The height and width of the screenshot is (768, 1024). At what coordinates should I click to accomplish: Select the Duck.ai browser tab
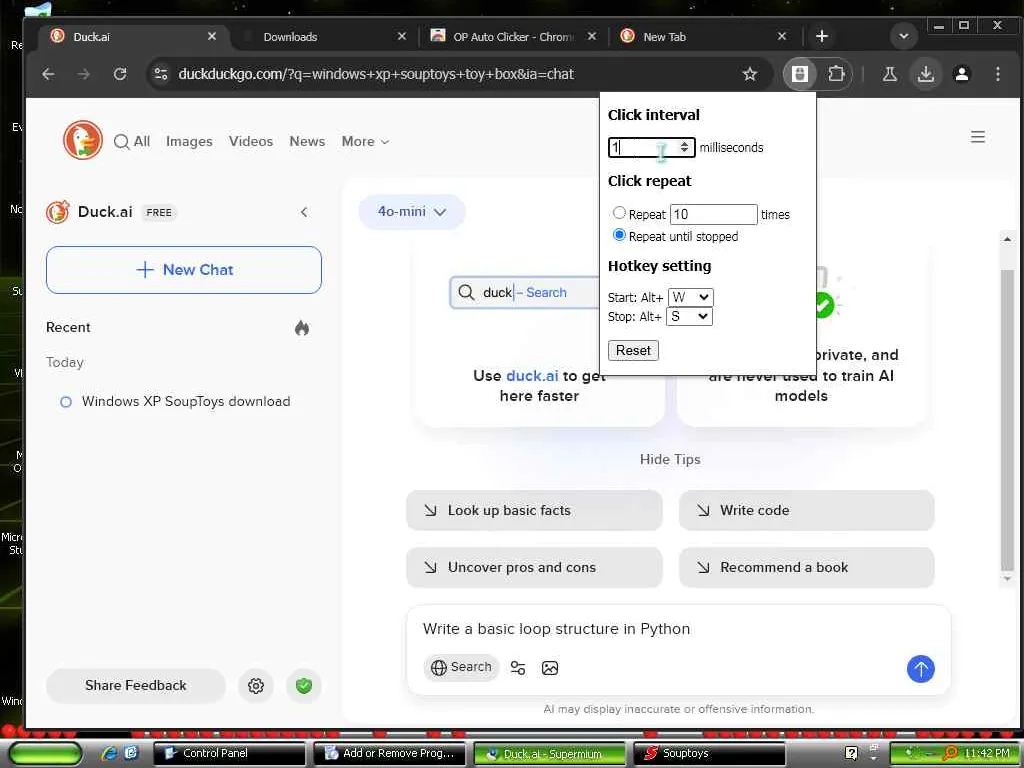[134, 37]
